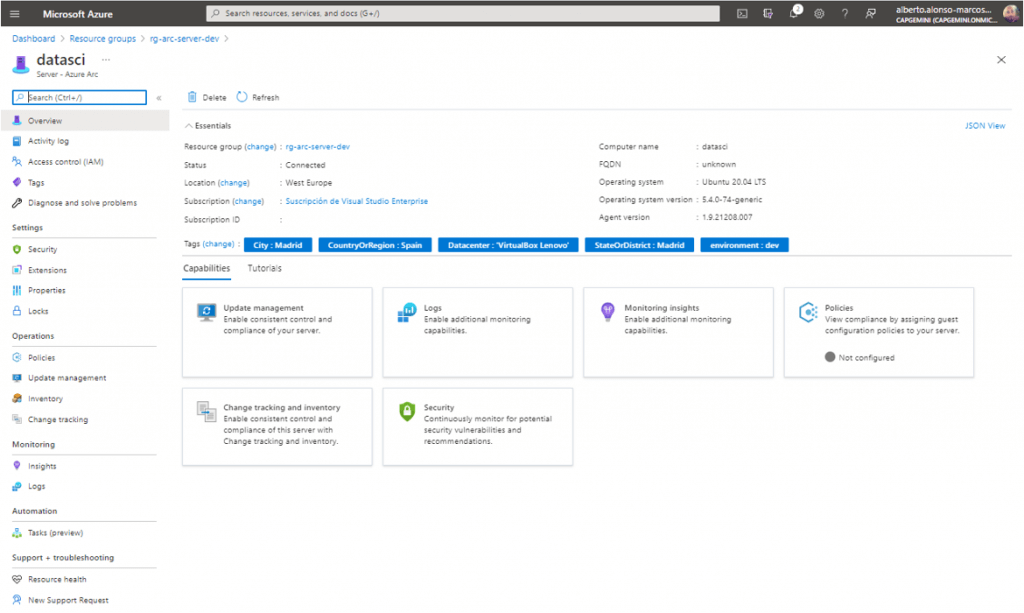Viewport: 1024px width, 613px height.
Task: Click the Policies card hexagon icon
Action: click(x=808, y=312)
